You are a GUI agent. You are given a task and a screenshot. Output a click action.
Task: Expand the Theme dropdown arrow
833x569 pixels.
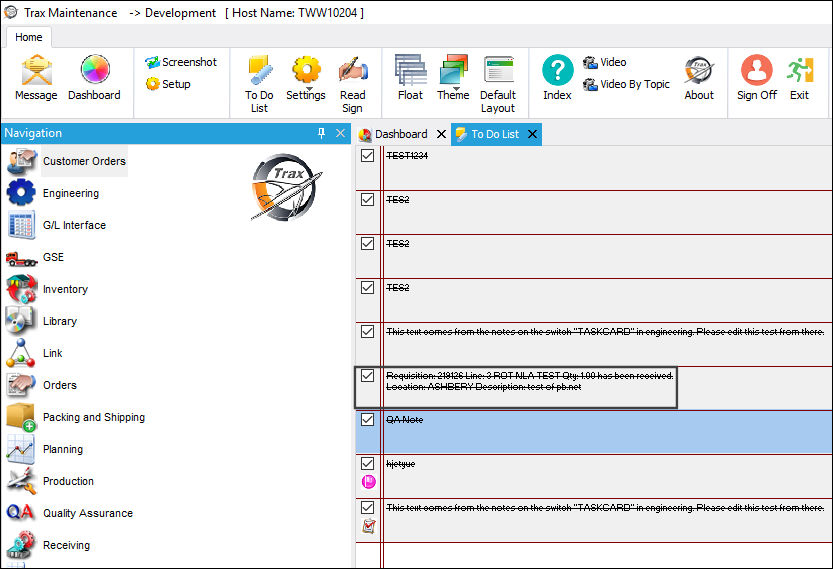[456, 89]
